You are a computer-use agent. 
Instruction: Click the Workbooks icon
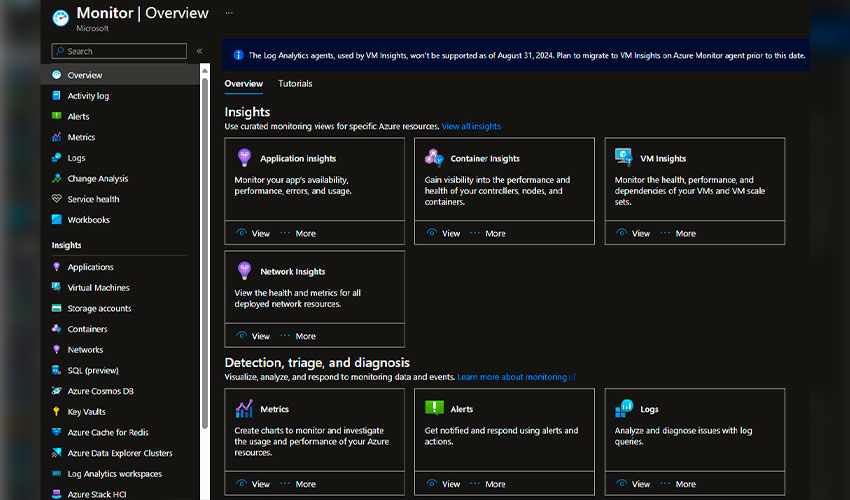56,219
